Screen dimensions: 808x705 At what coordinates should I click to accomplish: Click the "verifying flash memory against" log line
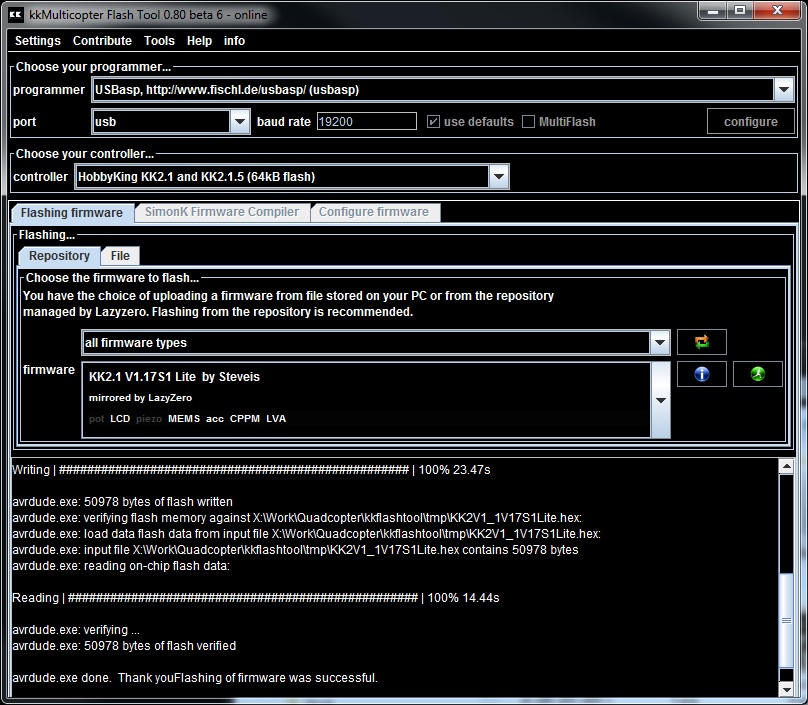coord(297,518)
